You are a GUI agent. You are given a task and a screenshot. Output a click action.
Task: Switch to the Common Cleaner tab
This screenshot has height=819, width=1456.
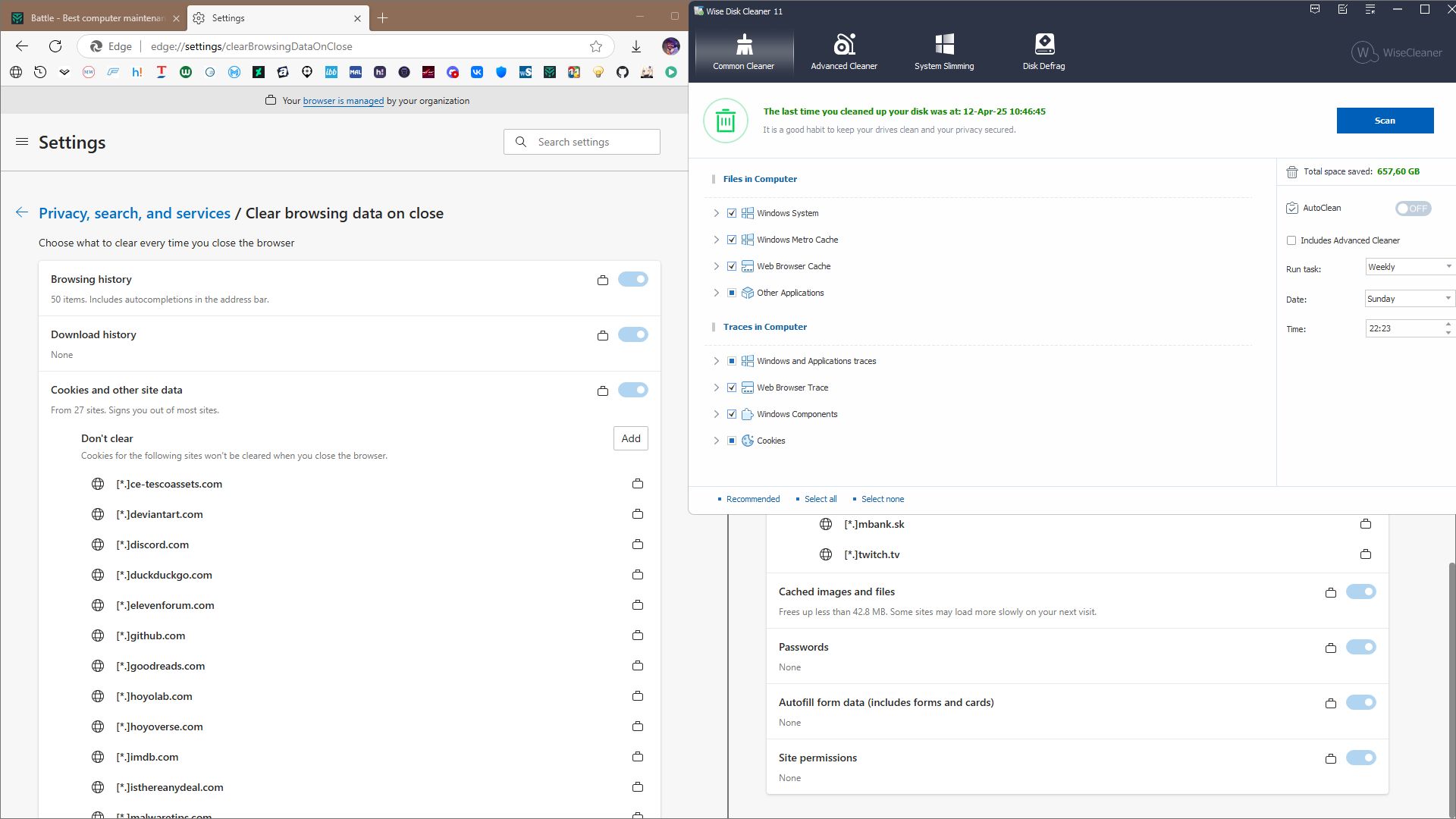(744, 52)
